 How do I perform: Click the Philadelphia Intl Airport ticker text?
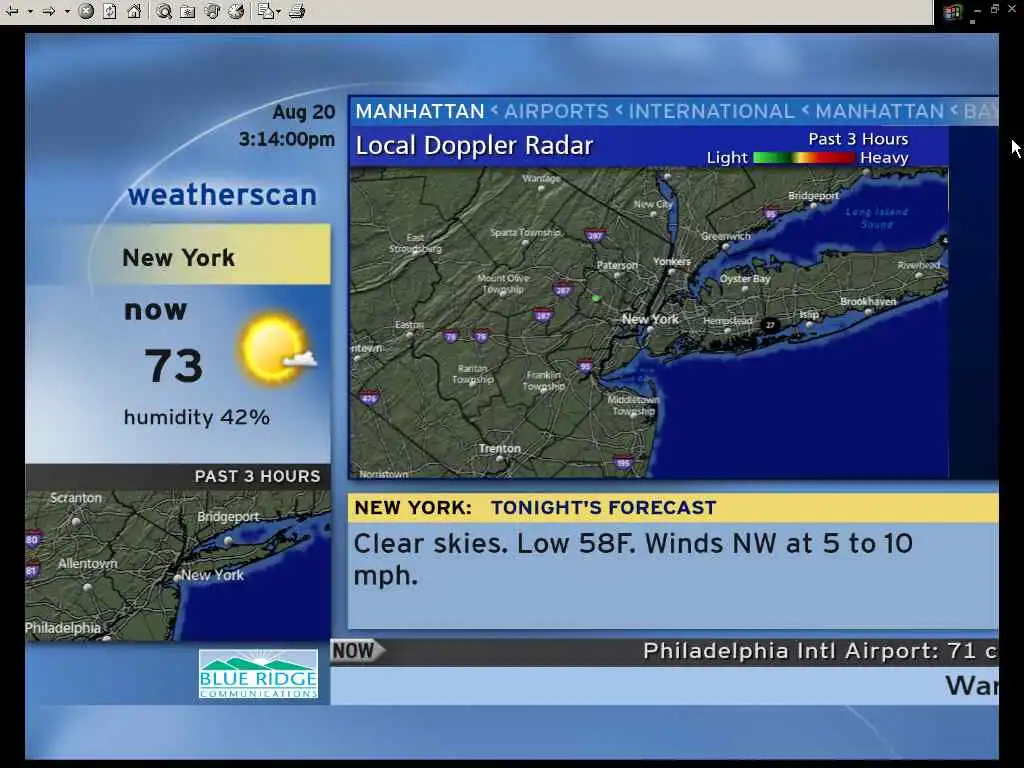820,651
